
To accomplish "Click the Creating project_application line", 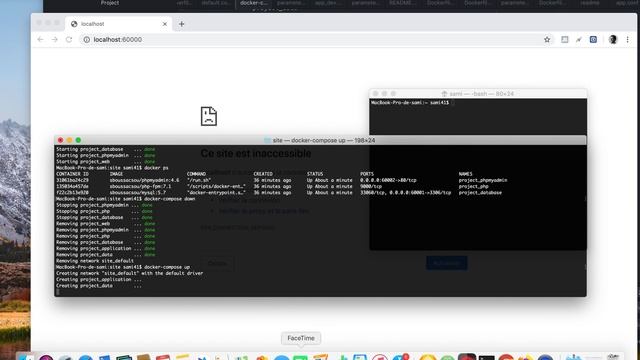I will (x=99, y=280).
